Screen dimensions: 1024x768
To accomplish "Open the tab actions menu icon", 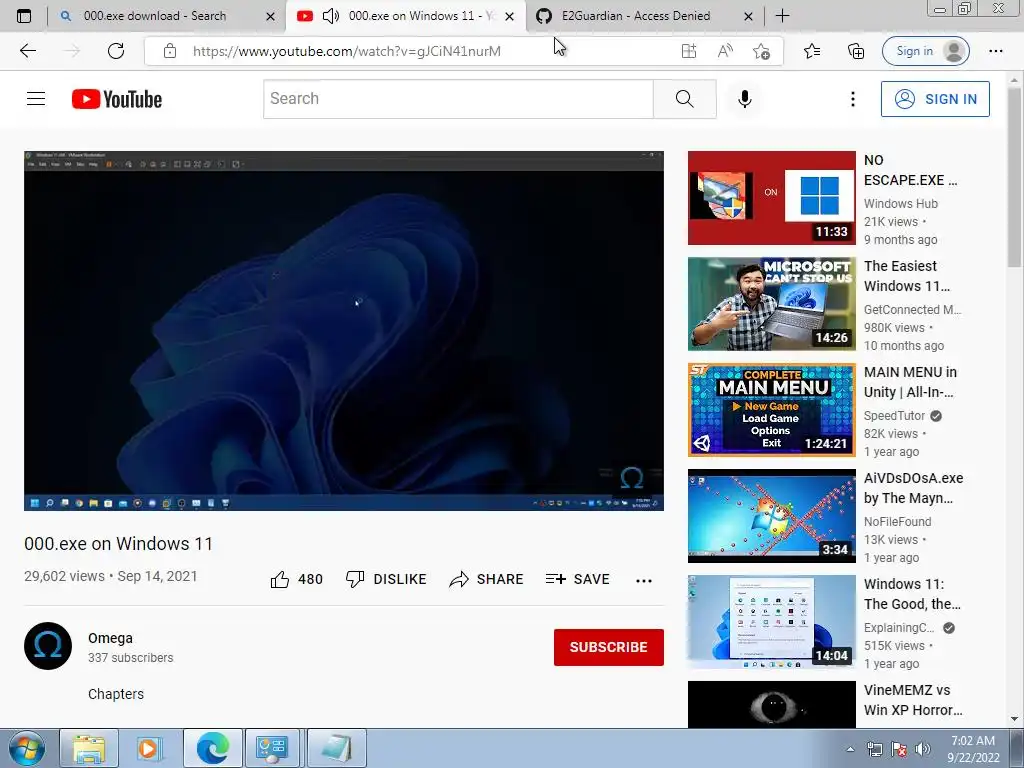I will point(24,16).
